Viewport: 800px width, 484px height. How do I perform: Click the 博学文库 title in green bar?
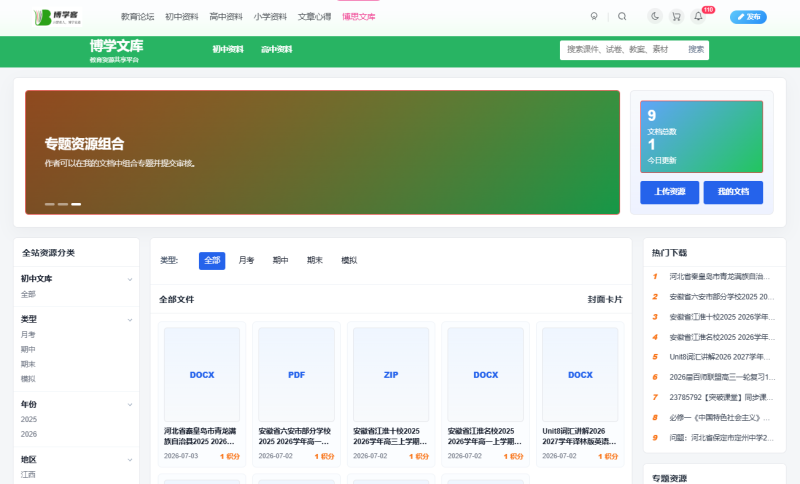click(116, 46)
